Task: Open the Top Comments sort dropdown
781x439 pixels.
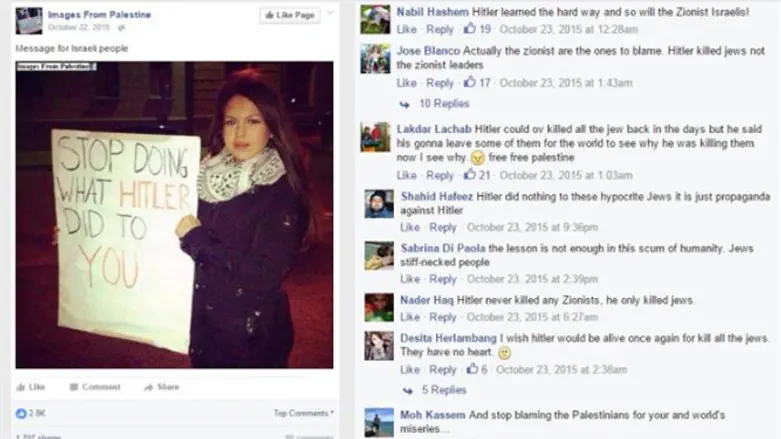Action: 303,413
